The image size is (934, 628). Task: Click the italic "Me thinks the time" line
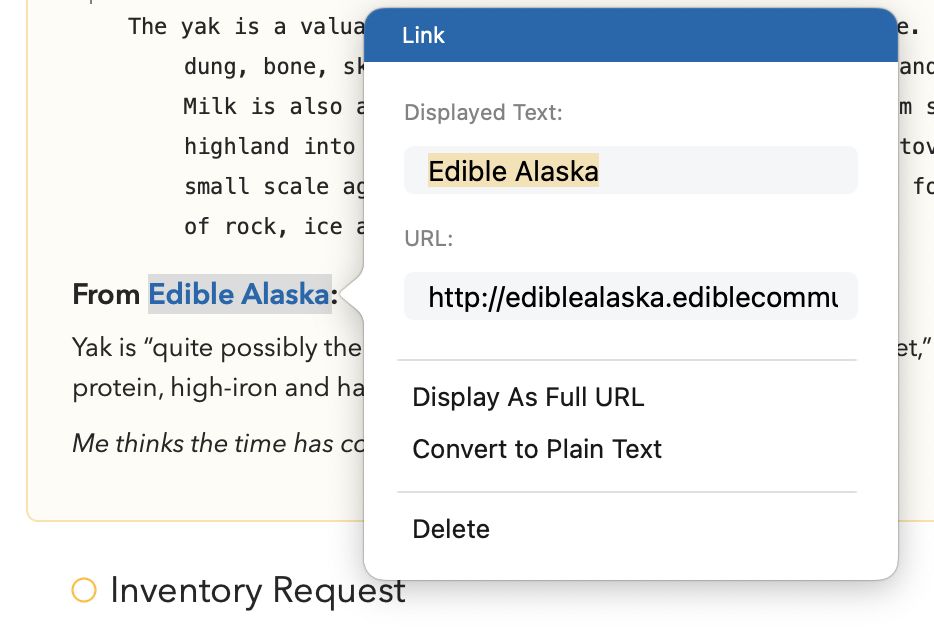(x=218, y=443)
